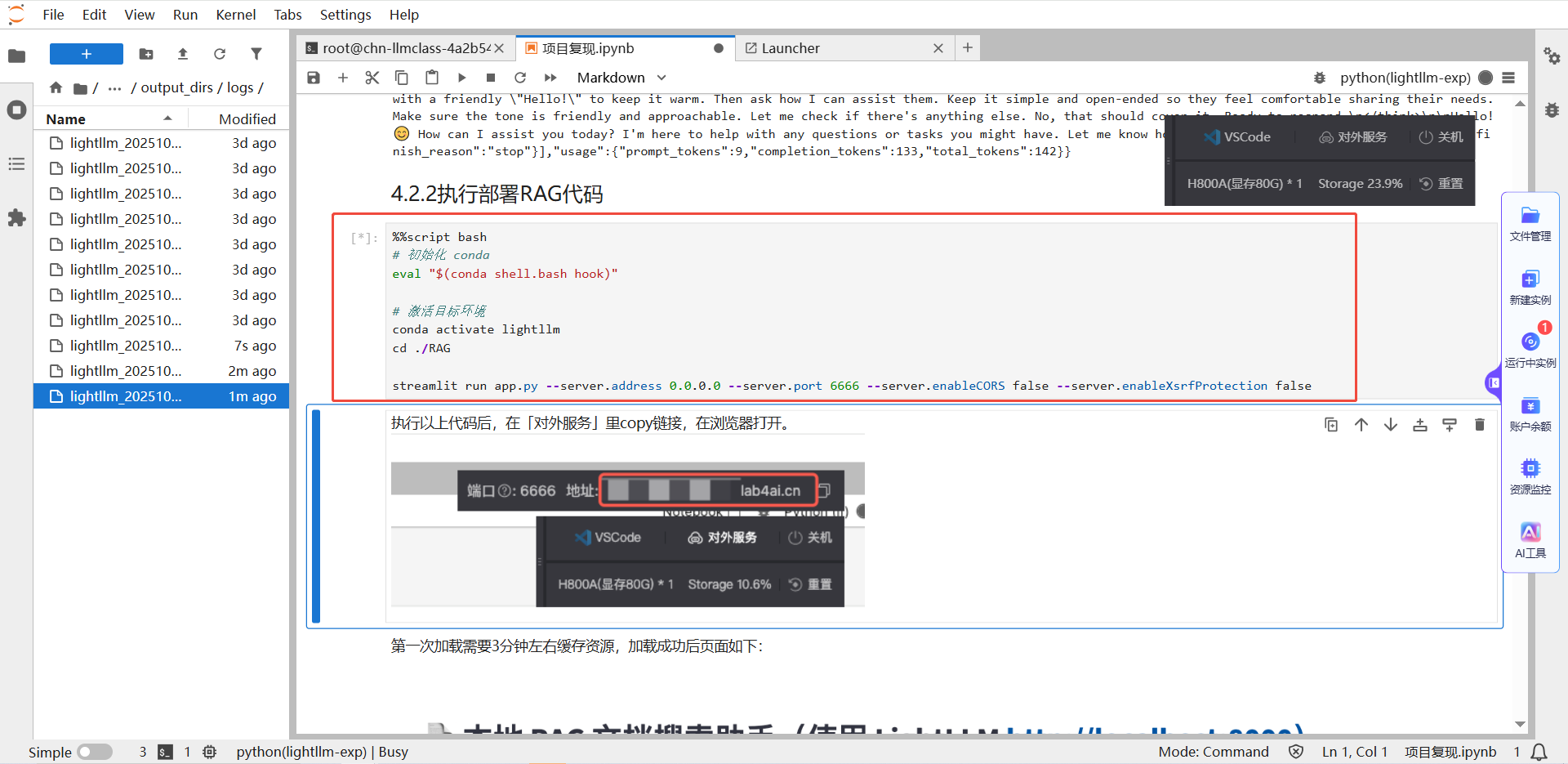Screen dimensions: 1568x764
Task: Close the Launcher tab
Action: click(x=938, y=48)
